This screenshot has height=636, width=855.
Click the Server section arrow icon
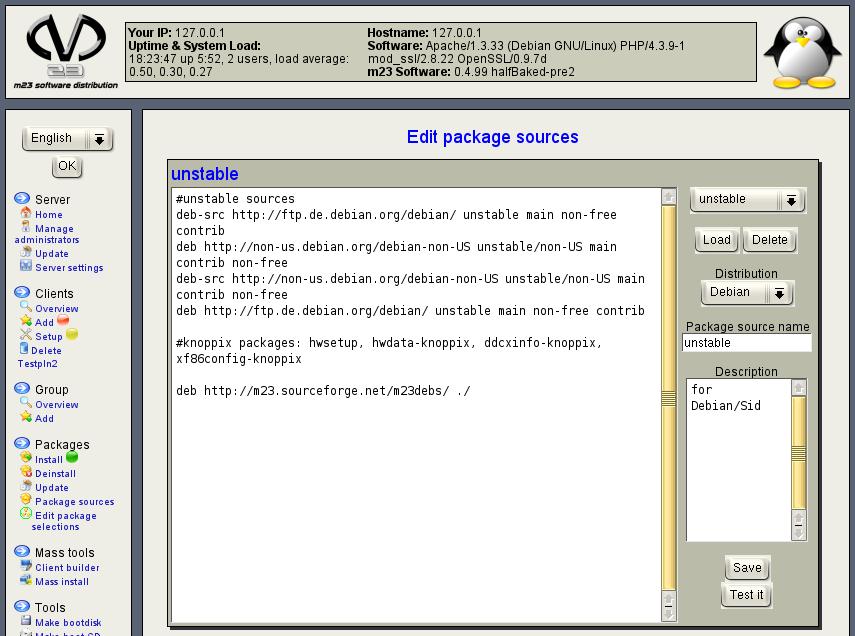[x=22, y=199]
